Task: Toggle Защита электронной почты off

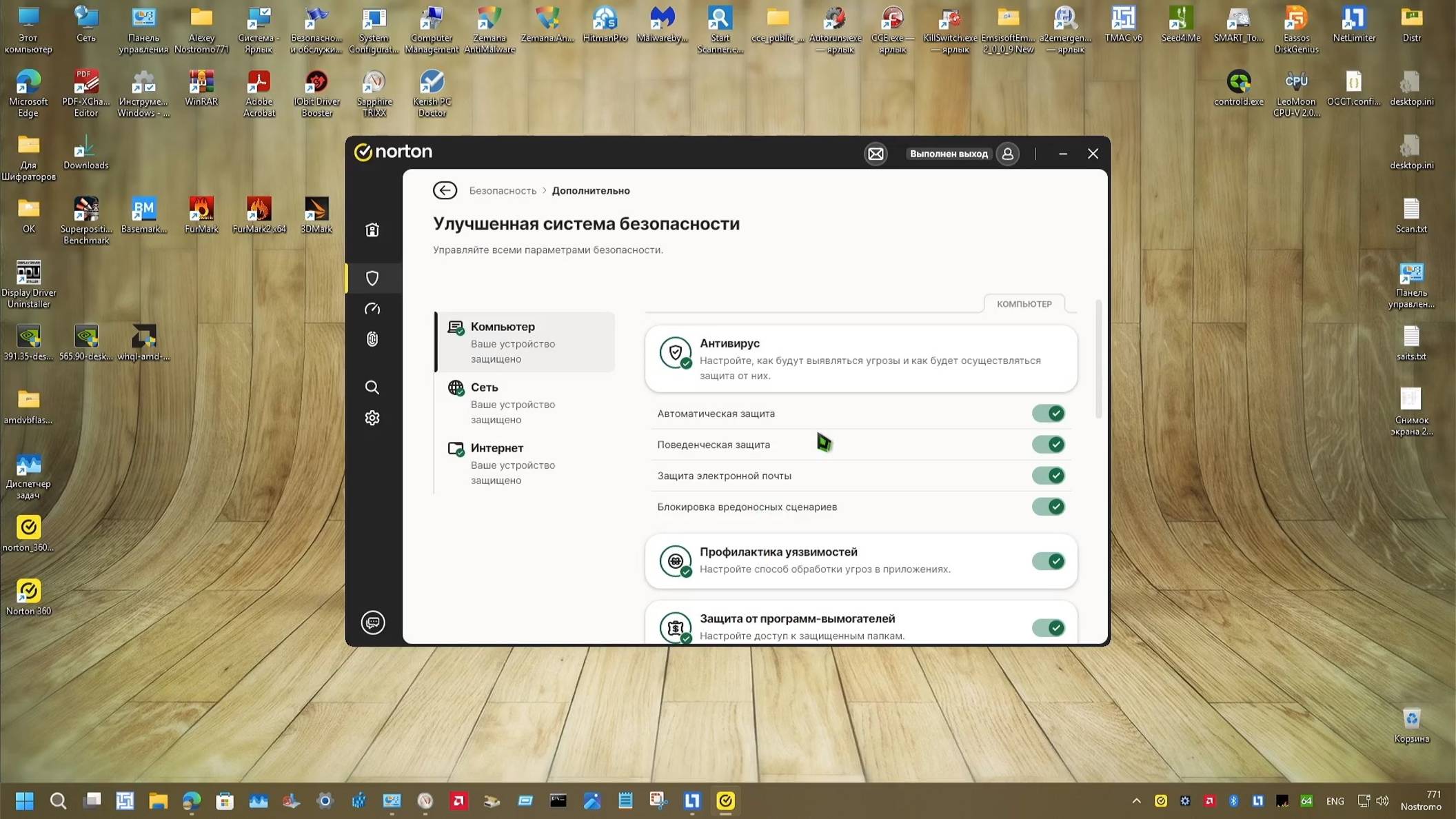Action: pyautogui.click(x=1048, y=476)
